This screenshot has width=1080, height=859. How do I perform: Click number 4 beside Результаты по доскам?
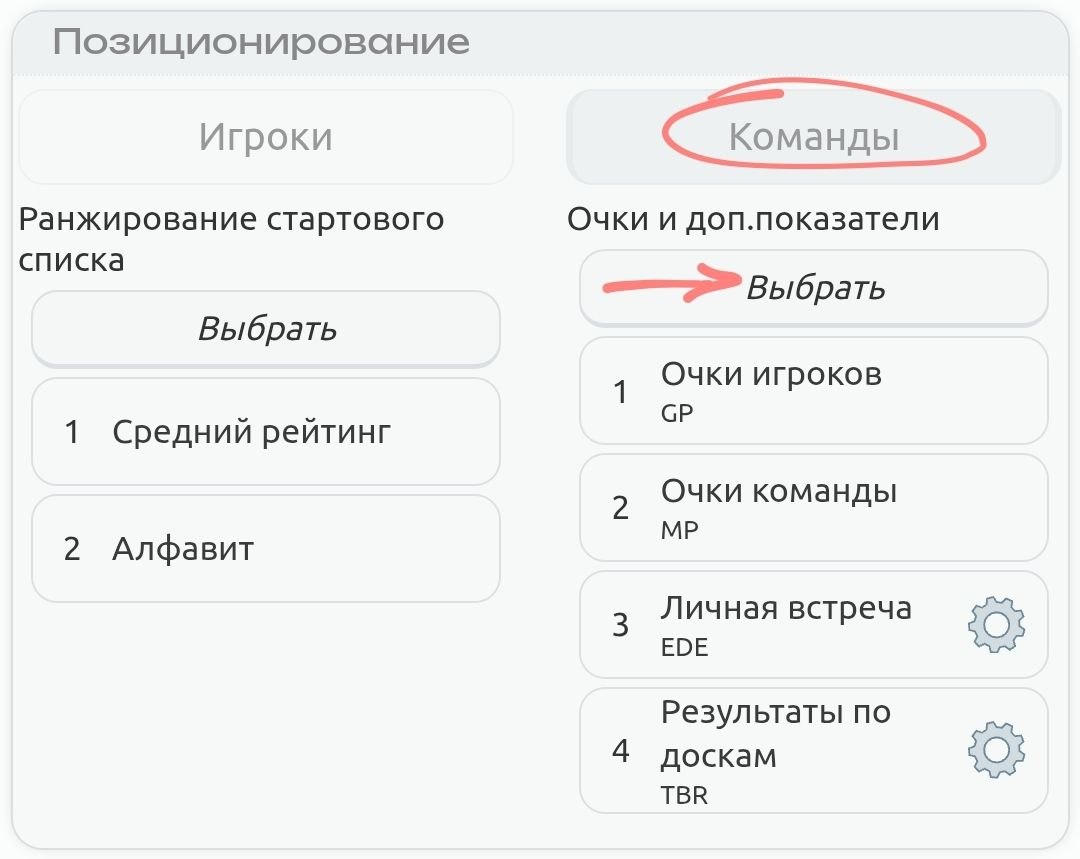tap(621, 751)
